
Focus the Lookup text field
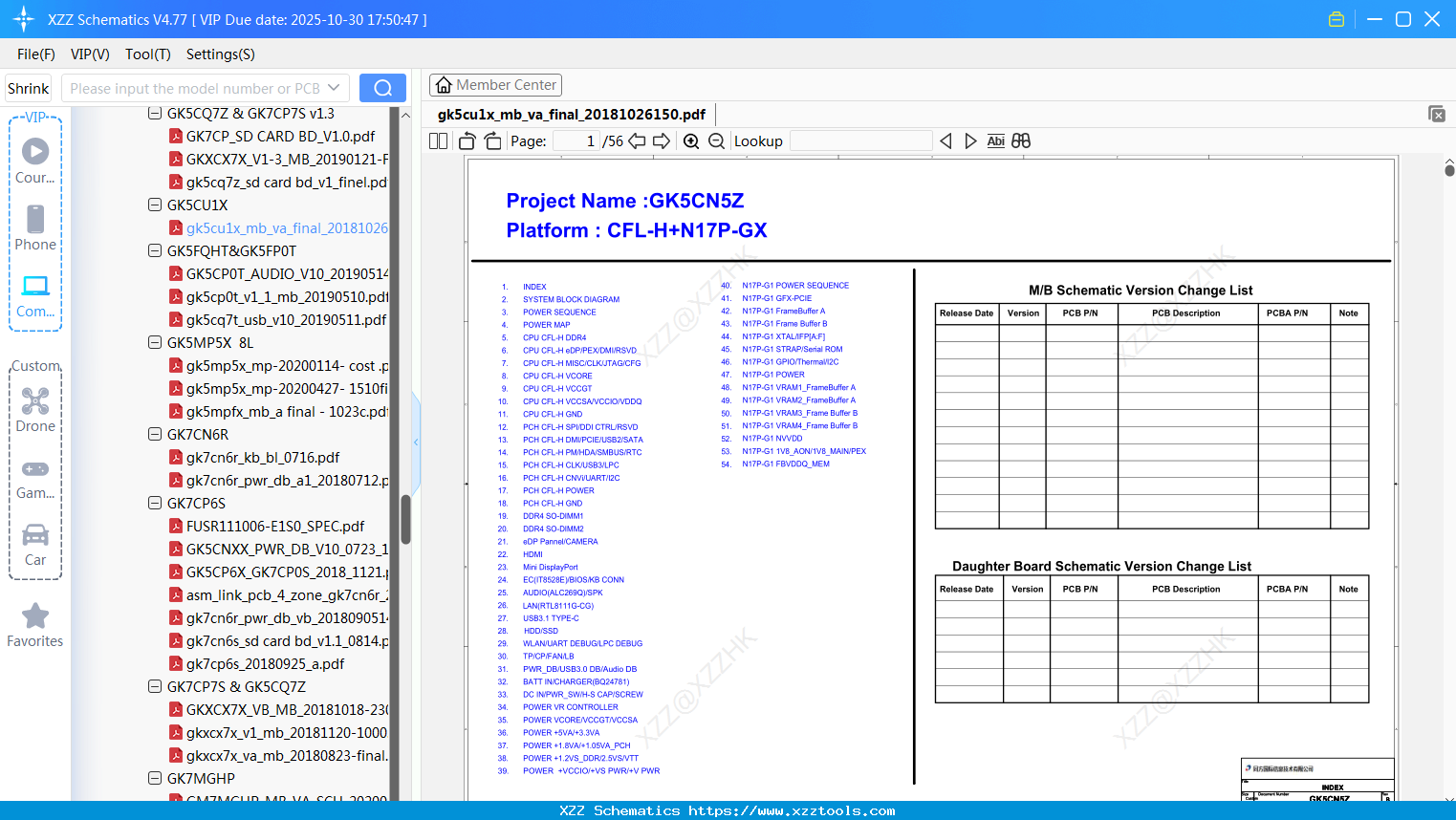coord(861,141)
